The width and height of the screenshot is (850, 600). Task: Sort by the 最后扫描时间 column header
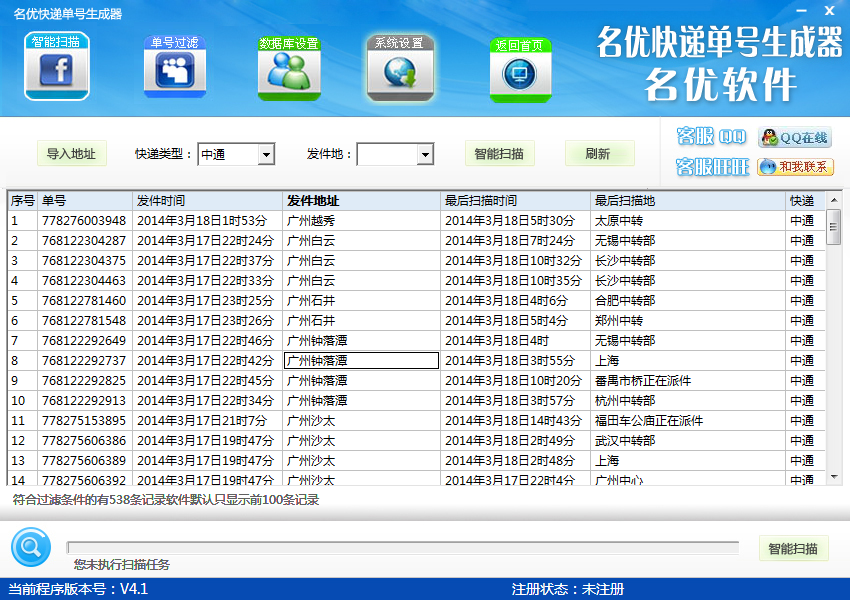[516, 201]
